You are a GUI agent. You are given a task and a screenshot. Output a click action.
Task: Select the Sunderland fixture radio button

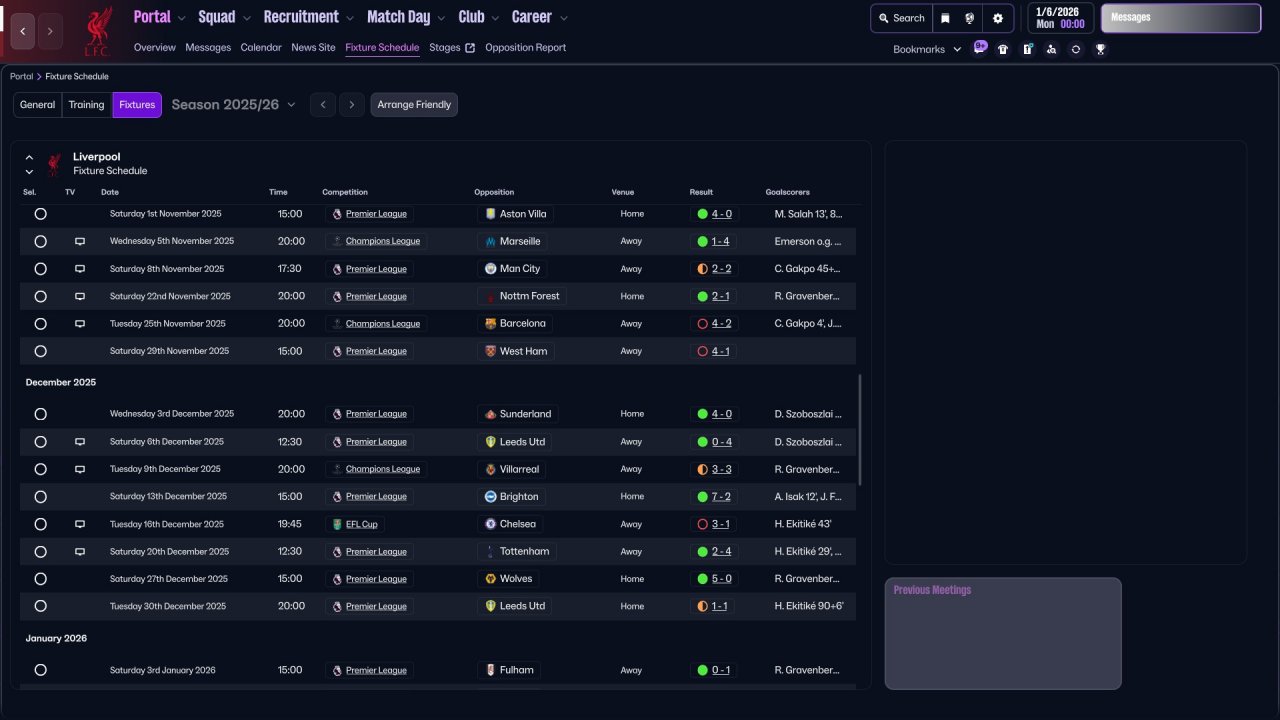pyautogui.click(x=40, y=414)
